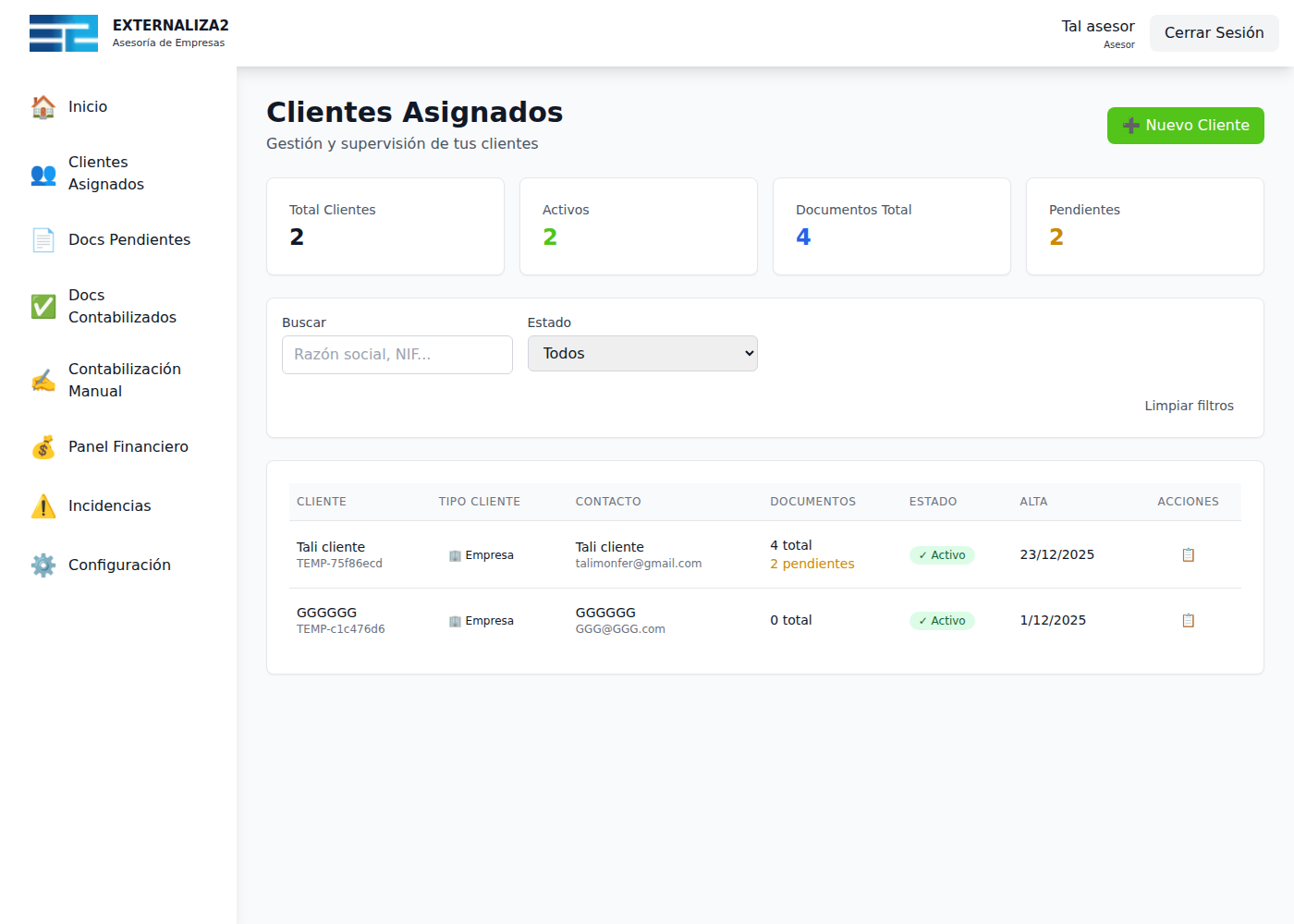The image size is (1294, 924).
Task: Expand the Estado dropdown showing Todos
Action: [x=642, y=354]
